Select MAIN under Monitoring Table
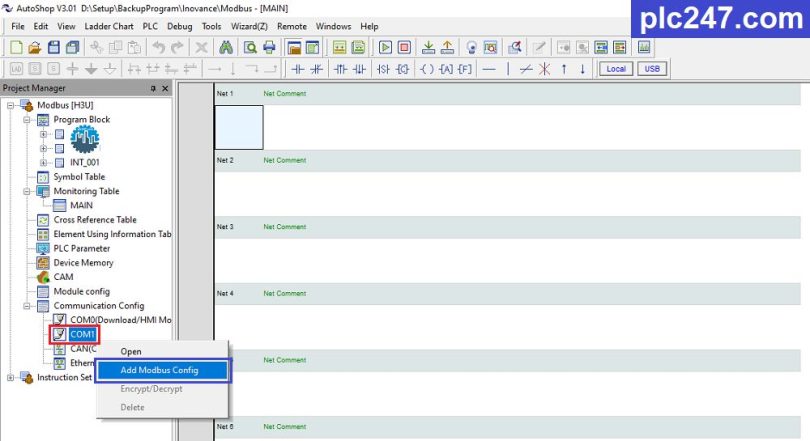810x441 pixels. point(82,206)
